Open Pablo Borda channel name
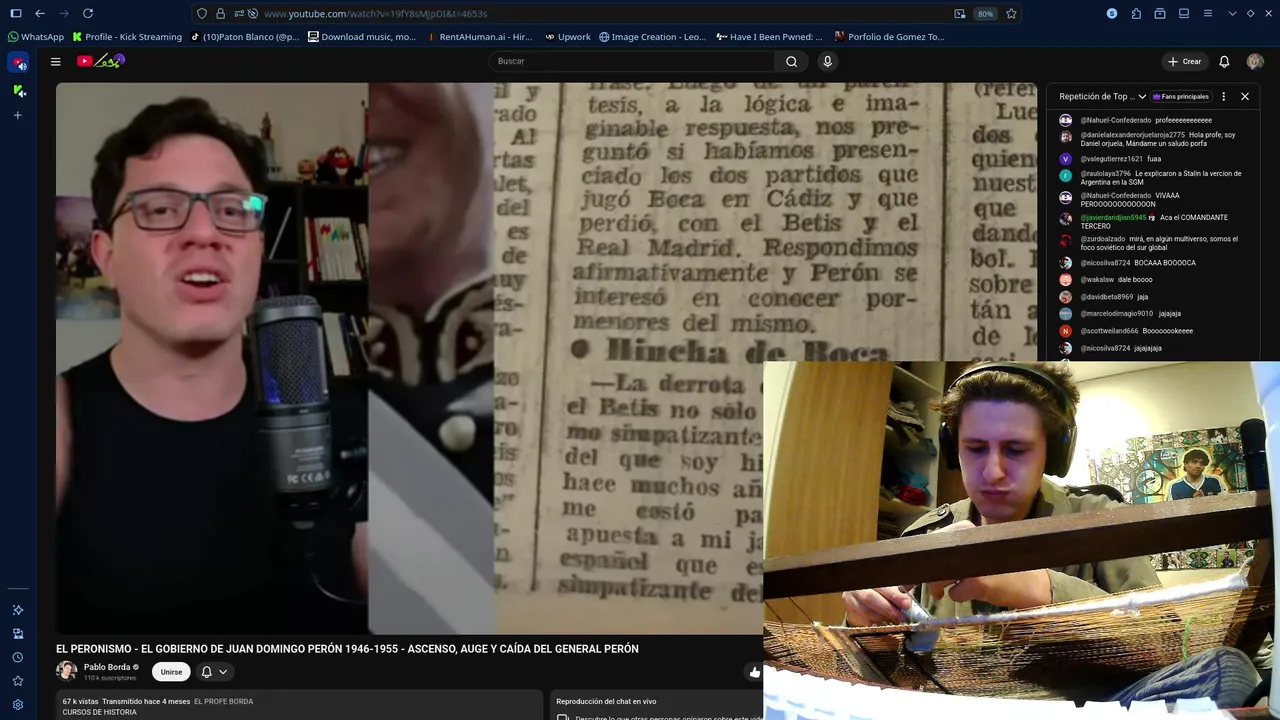 coord(107,667)
